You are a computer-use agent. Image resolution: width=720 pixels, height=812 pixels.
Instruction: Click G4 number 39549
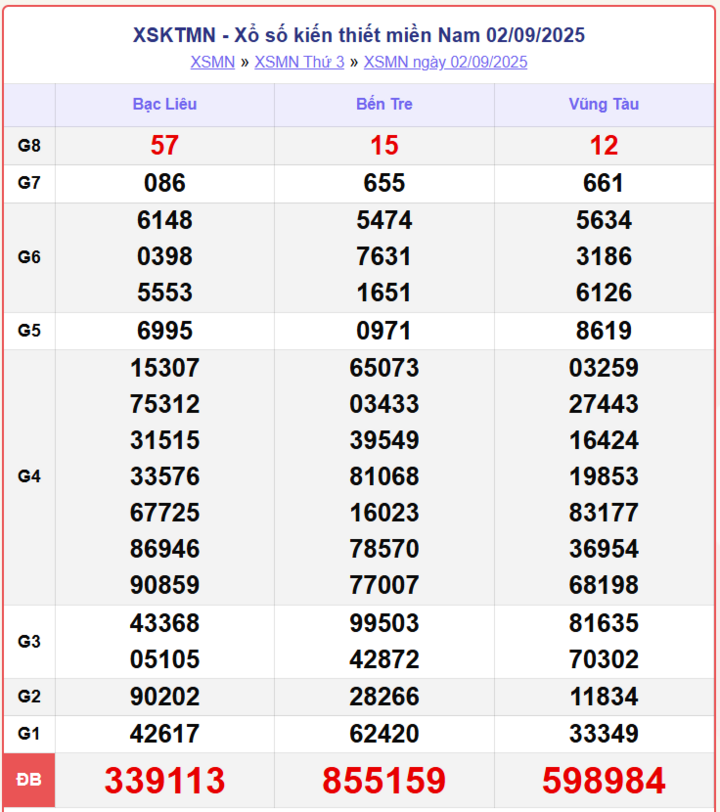[x=384, y=441]
